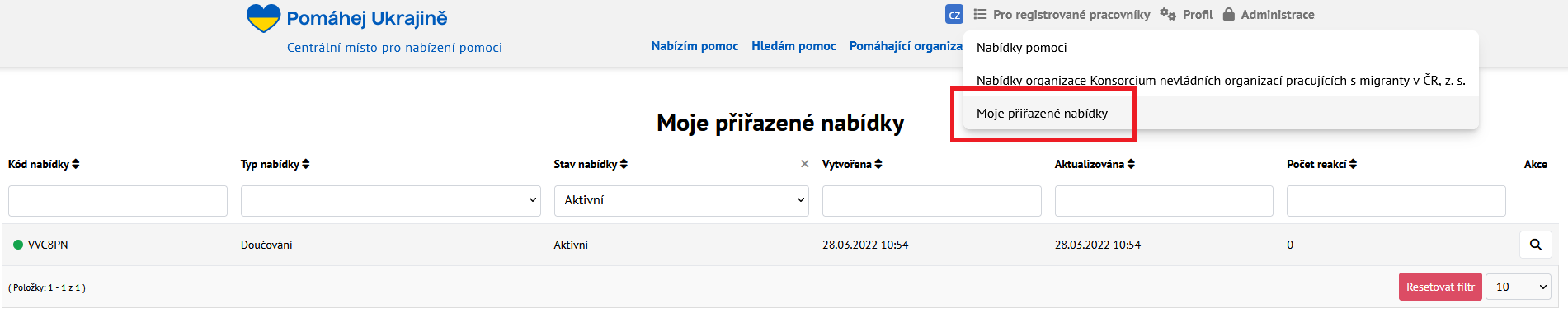Click Doučování cell in the row
This screenshot has width=1568, height=327.
(266, 245)
